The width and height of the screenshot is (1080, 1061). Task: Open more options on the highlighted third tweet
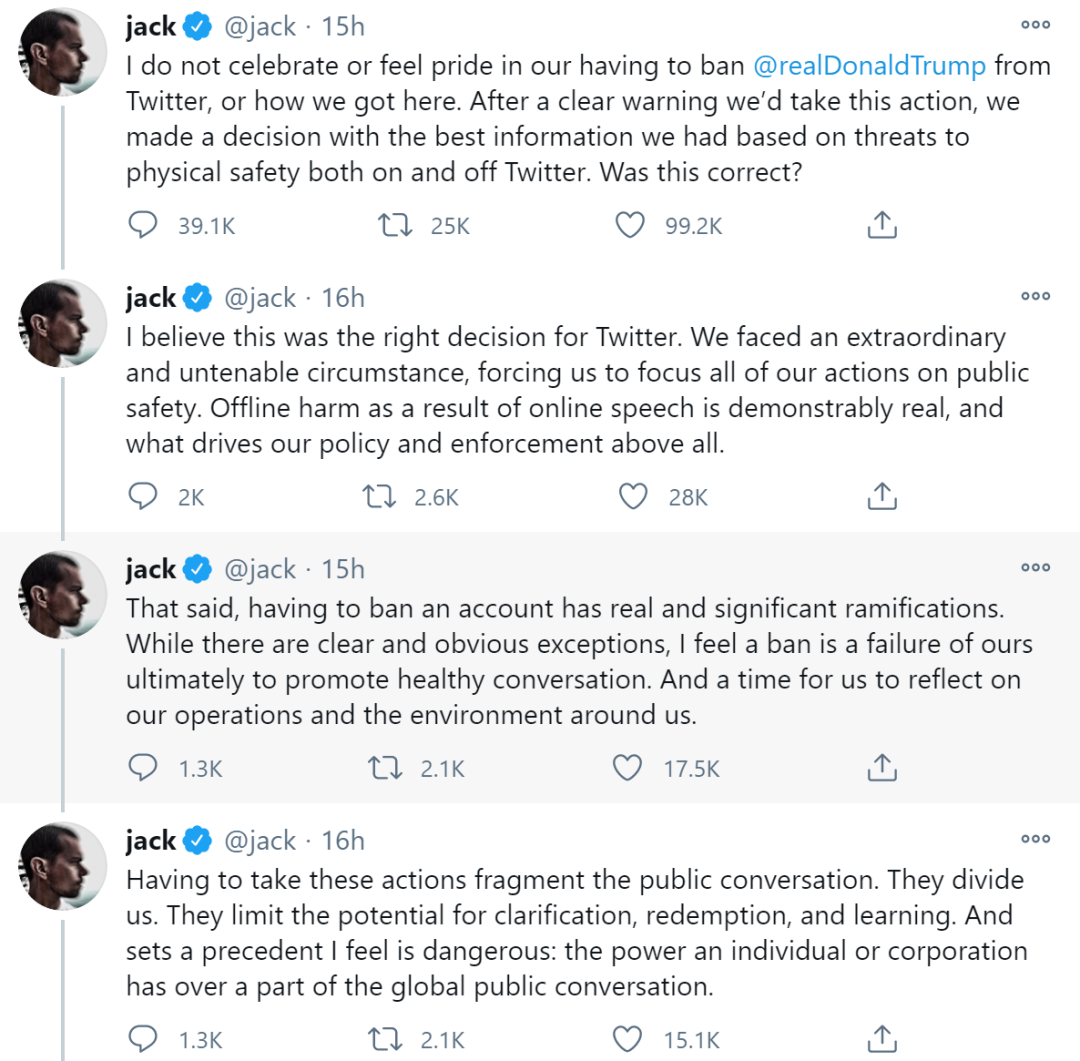click(x=1035, y=567)
